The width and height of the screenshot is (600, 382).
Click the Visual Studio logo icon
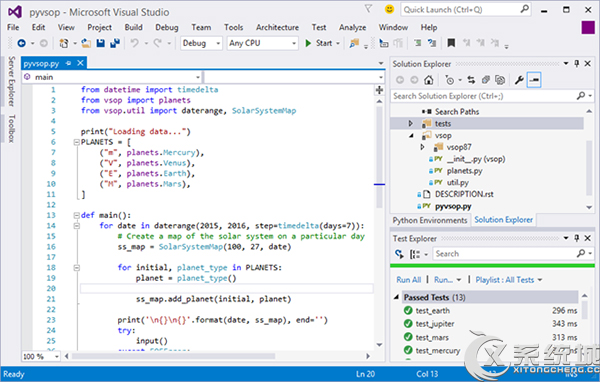[x=15, y=12]
